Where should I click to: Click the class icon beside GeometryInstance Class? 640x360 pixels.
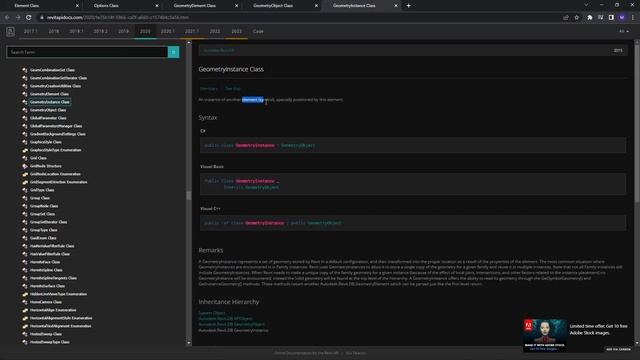tap(25, 102)
